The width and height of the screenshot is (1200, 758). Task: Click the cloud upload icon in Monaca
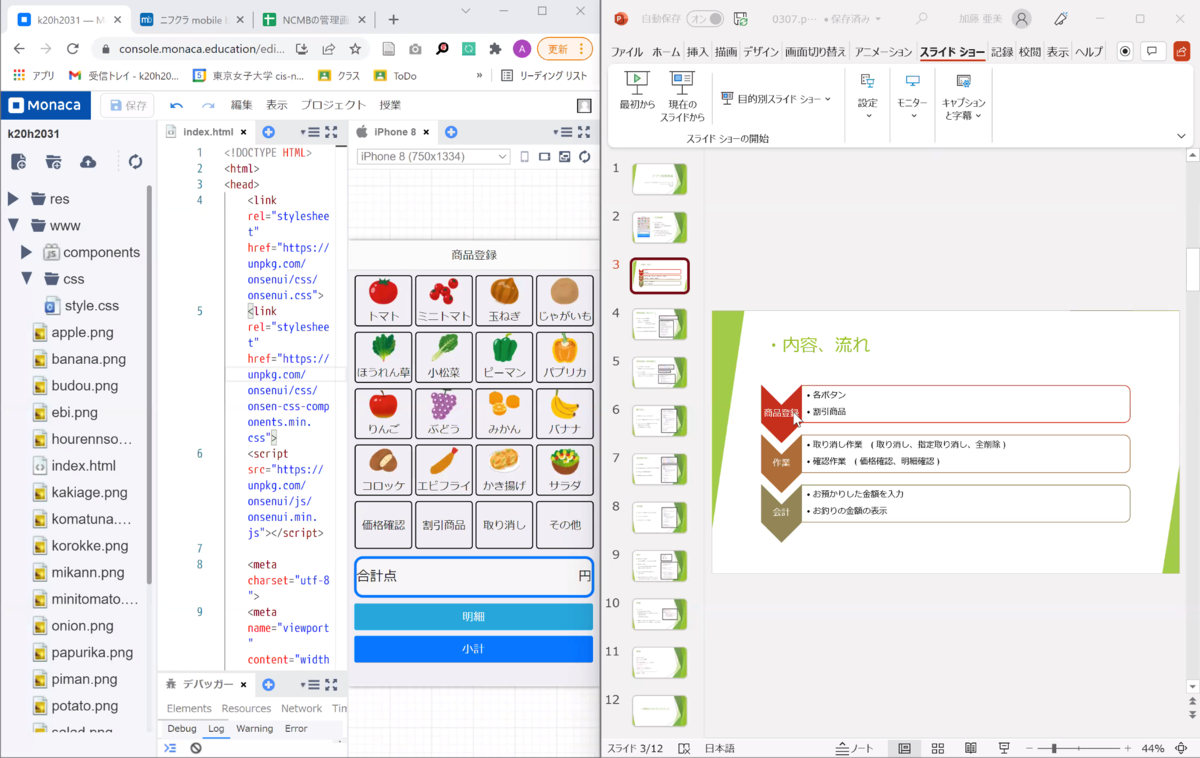click(88, 162)
